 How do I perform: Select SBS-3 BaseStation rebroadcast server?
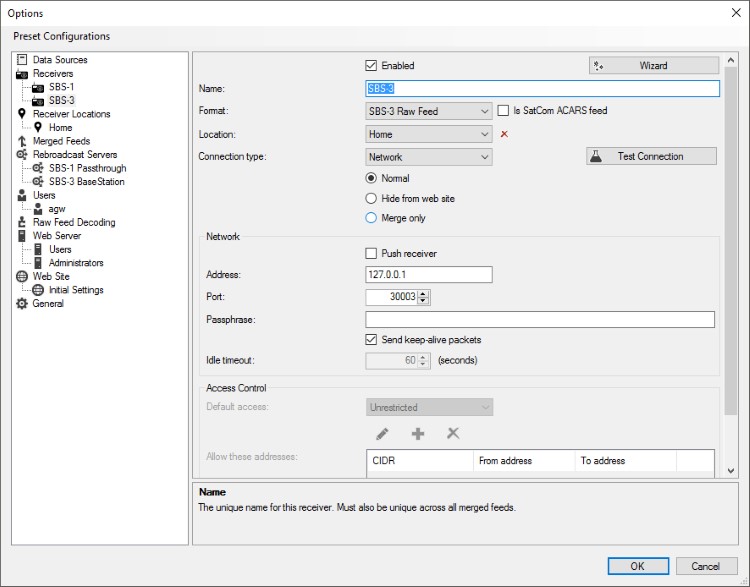(87, 182)
